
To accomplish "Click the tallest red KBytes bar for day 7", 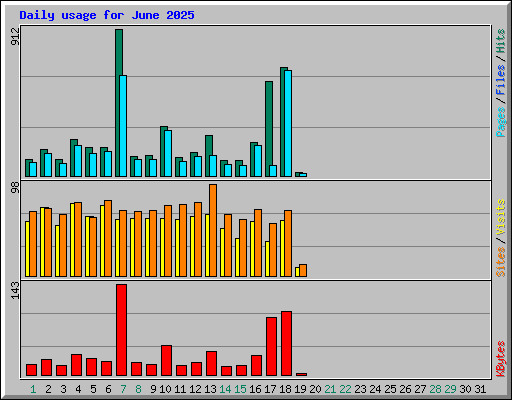I will pyautogui.click(x=121, y=330).
